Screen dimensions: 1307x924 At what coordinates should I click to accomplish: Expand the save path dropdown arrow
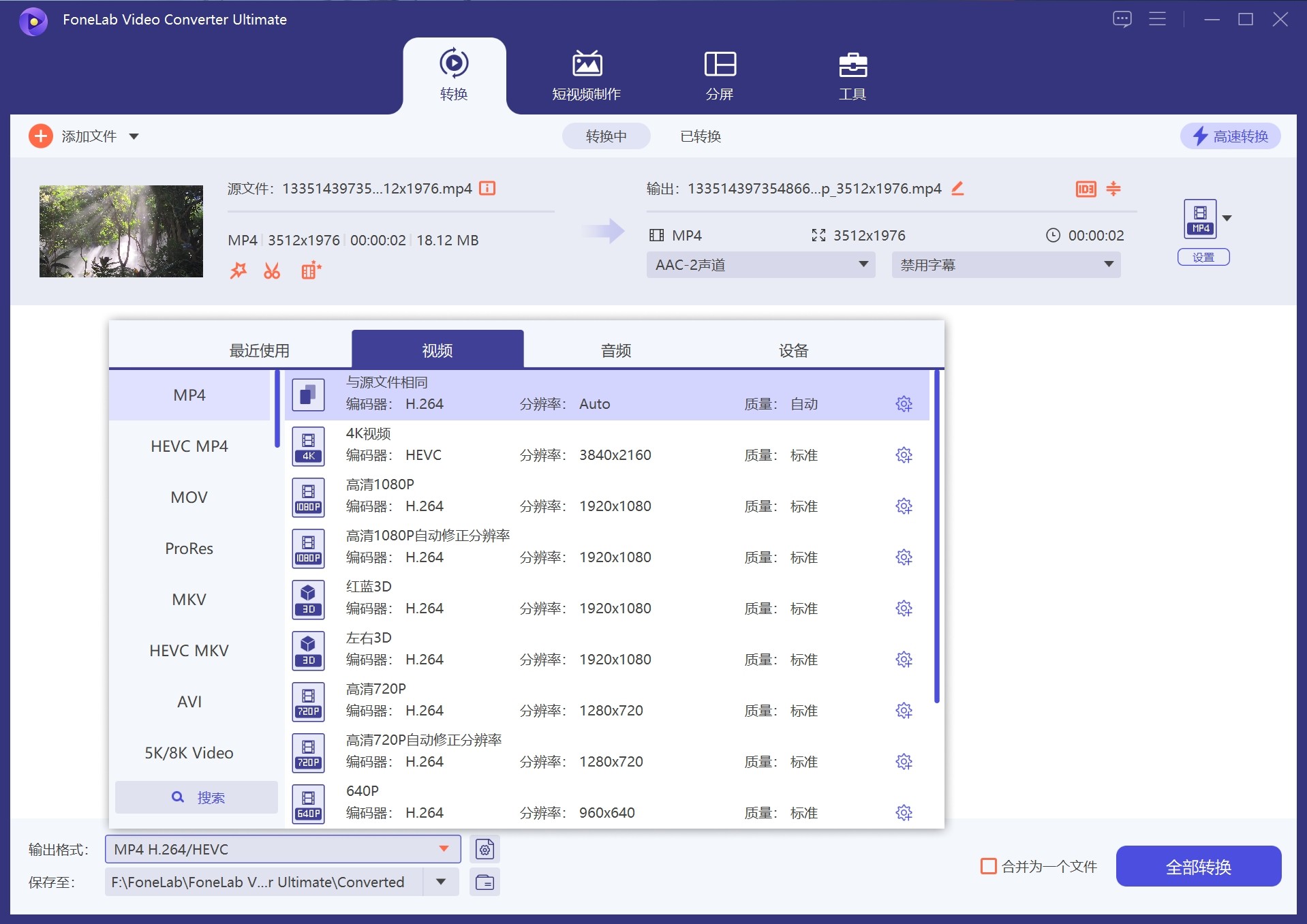coord(441,882)
